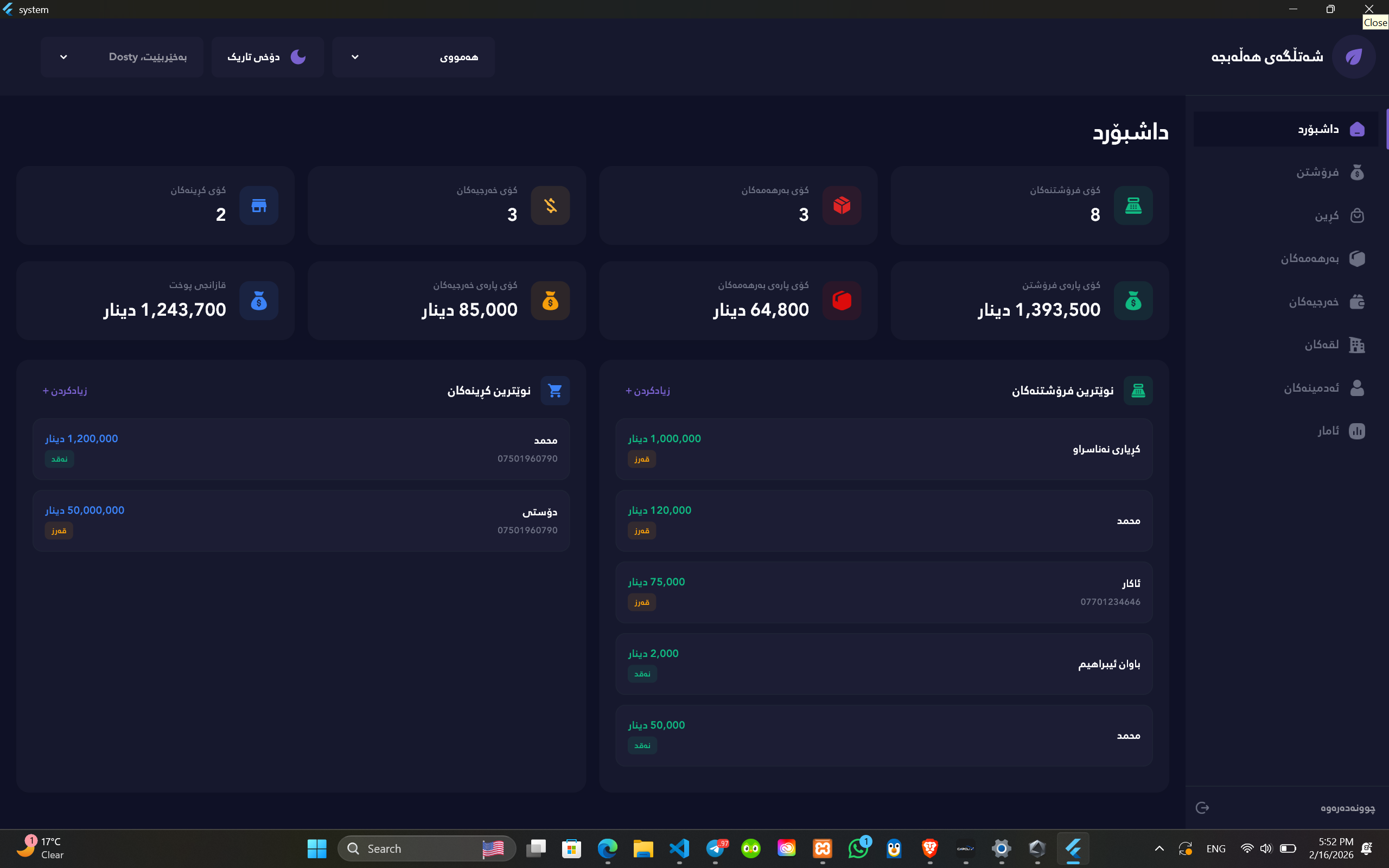The width and height of the screenshot is (1389, 868).
Task: Click زیادکردن + in the latest purchases panel
Action: (64, 391)
